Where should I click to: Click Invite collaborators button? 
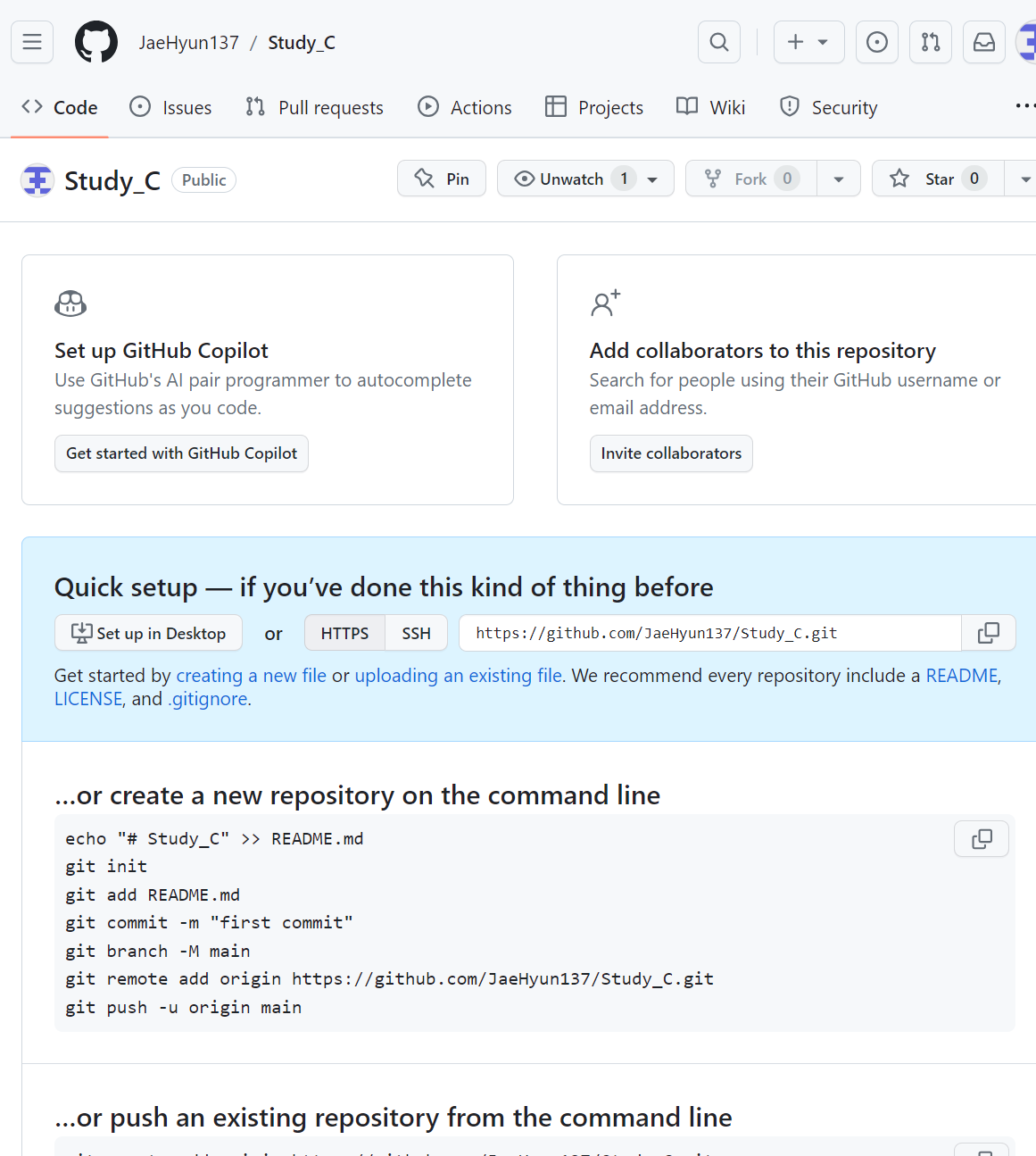671,453
